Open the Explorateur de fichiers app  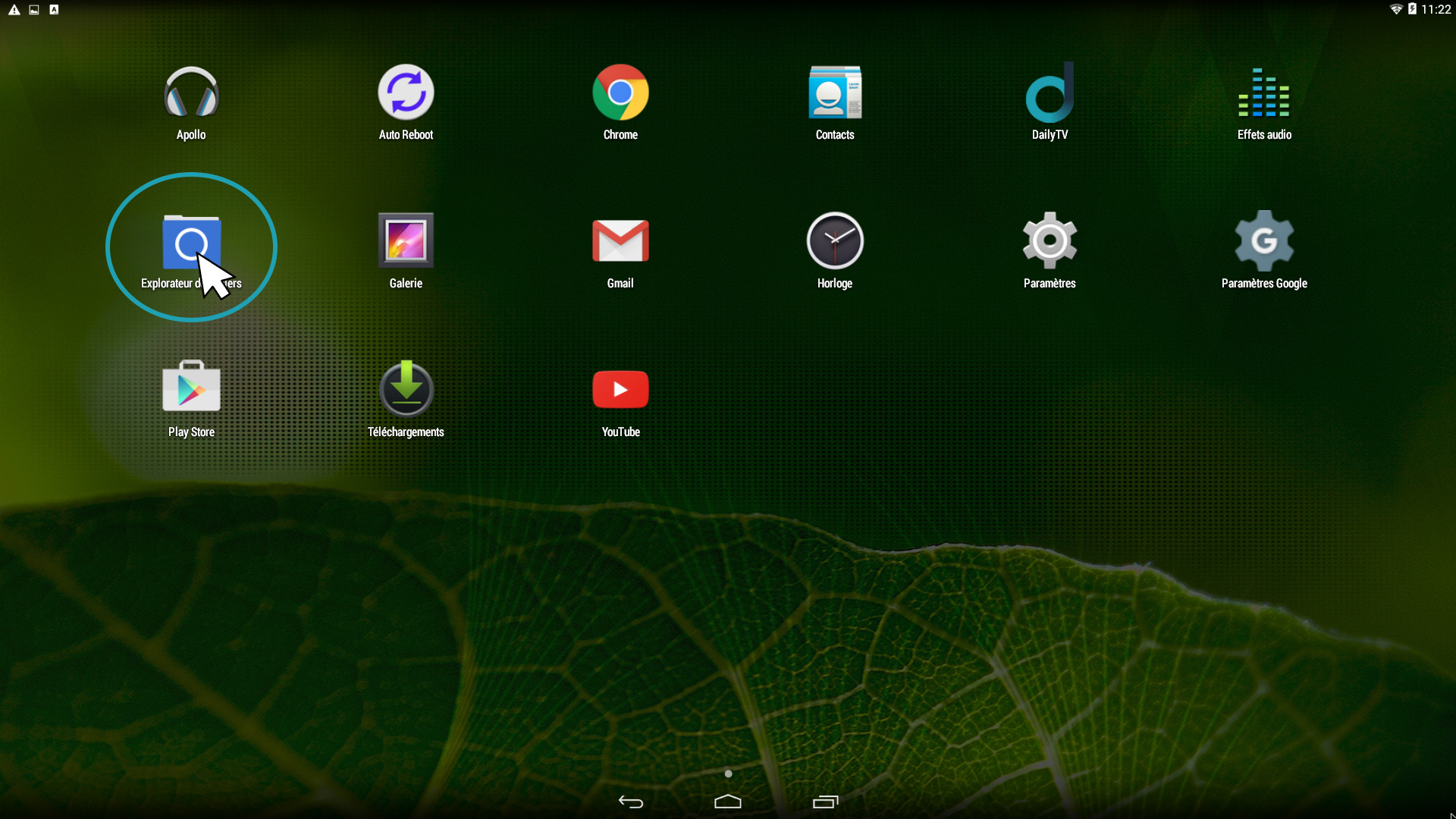(x=191, y=251)
